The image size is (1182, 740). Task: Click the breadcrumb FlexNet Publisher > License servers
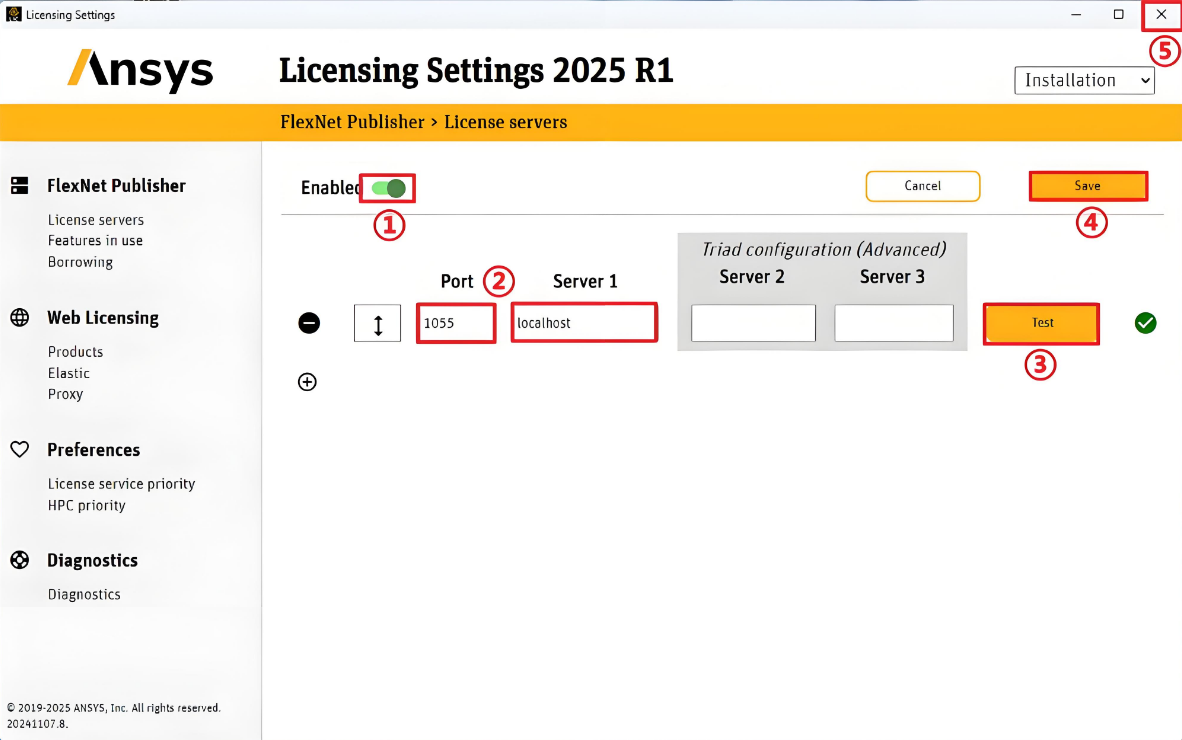click(x=424, y=122)
